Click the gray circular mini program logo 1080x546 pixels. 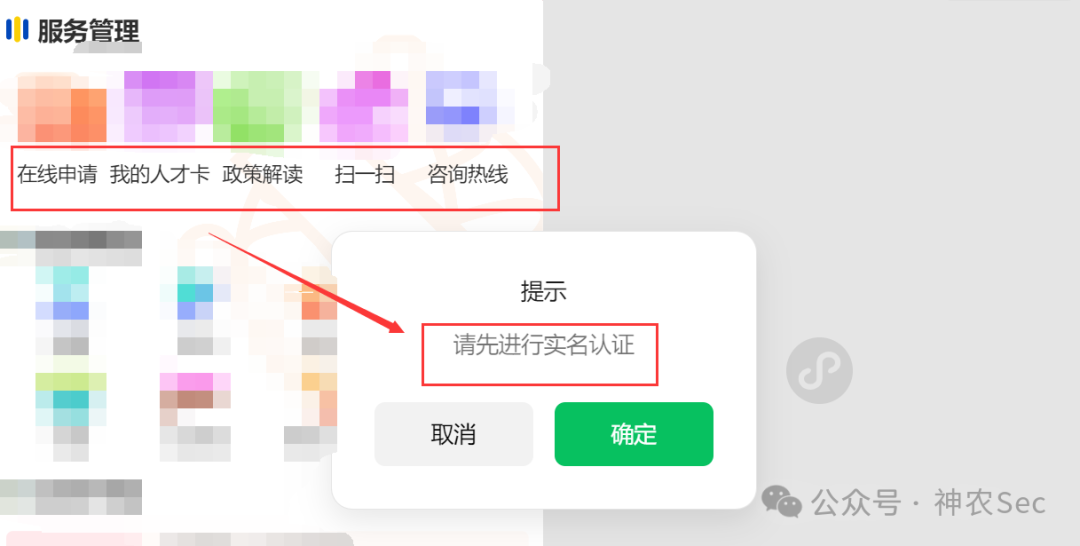coord(819,370)
